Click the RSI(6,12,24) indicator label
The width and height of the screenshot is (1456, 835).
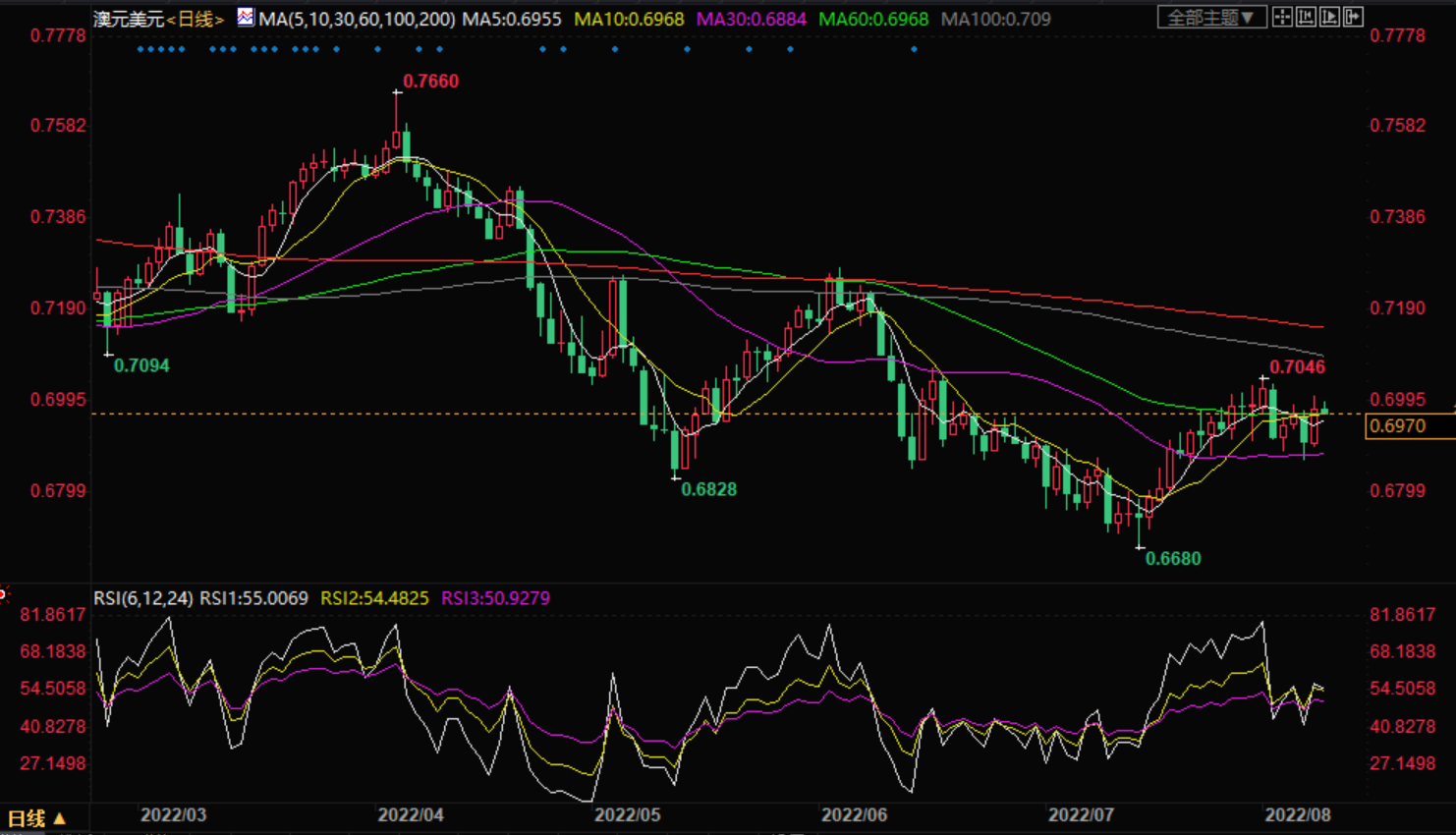[143, 598]
